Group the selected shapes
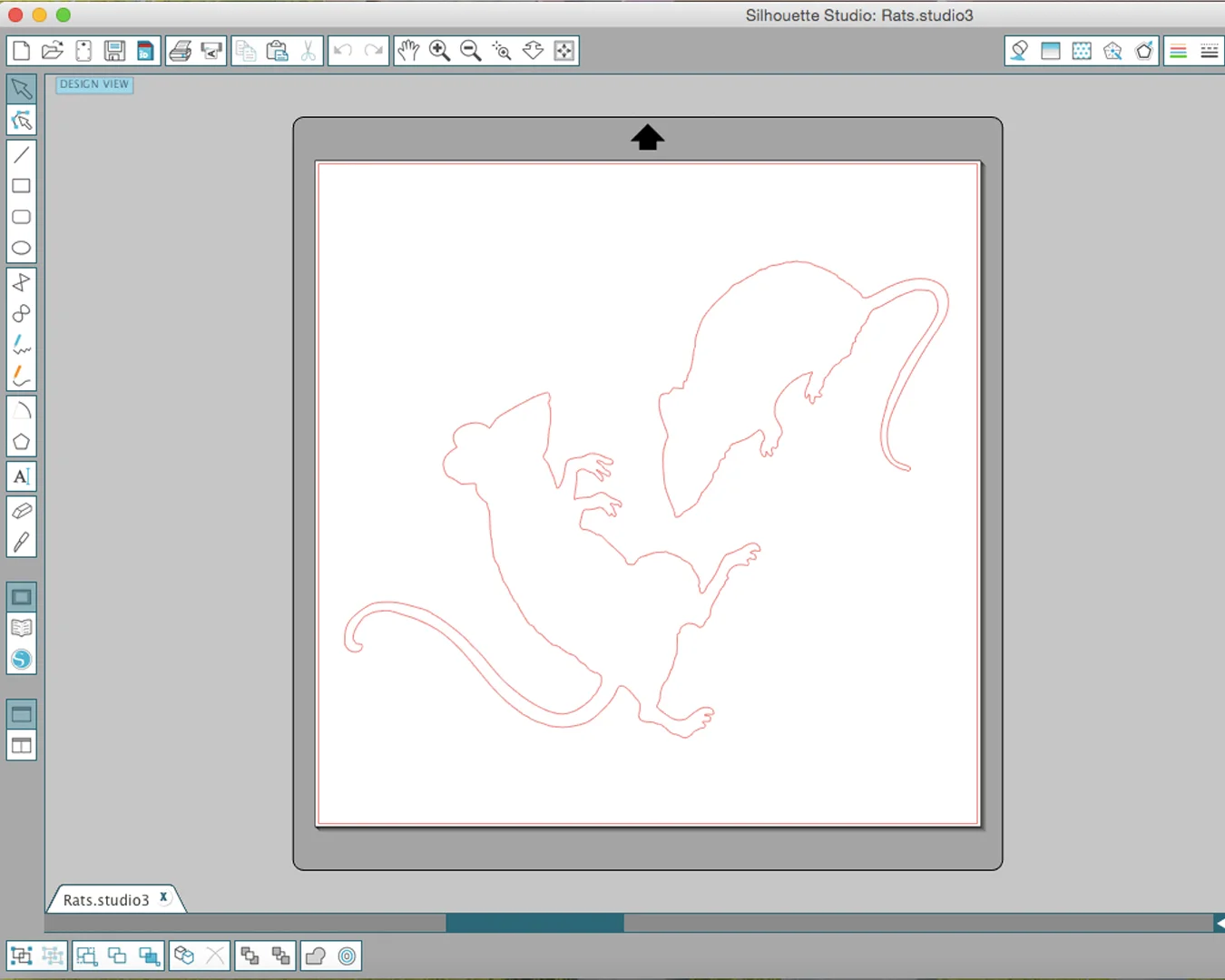Image resolution: width=1225 pixels, height=980 pixels. [x=21, y=955]
